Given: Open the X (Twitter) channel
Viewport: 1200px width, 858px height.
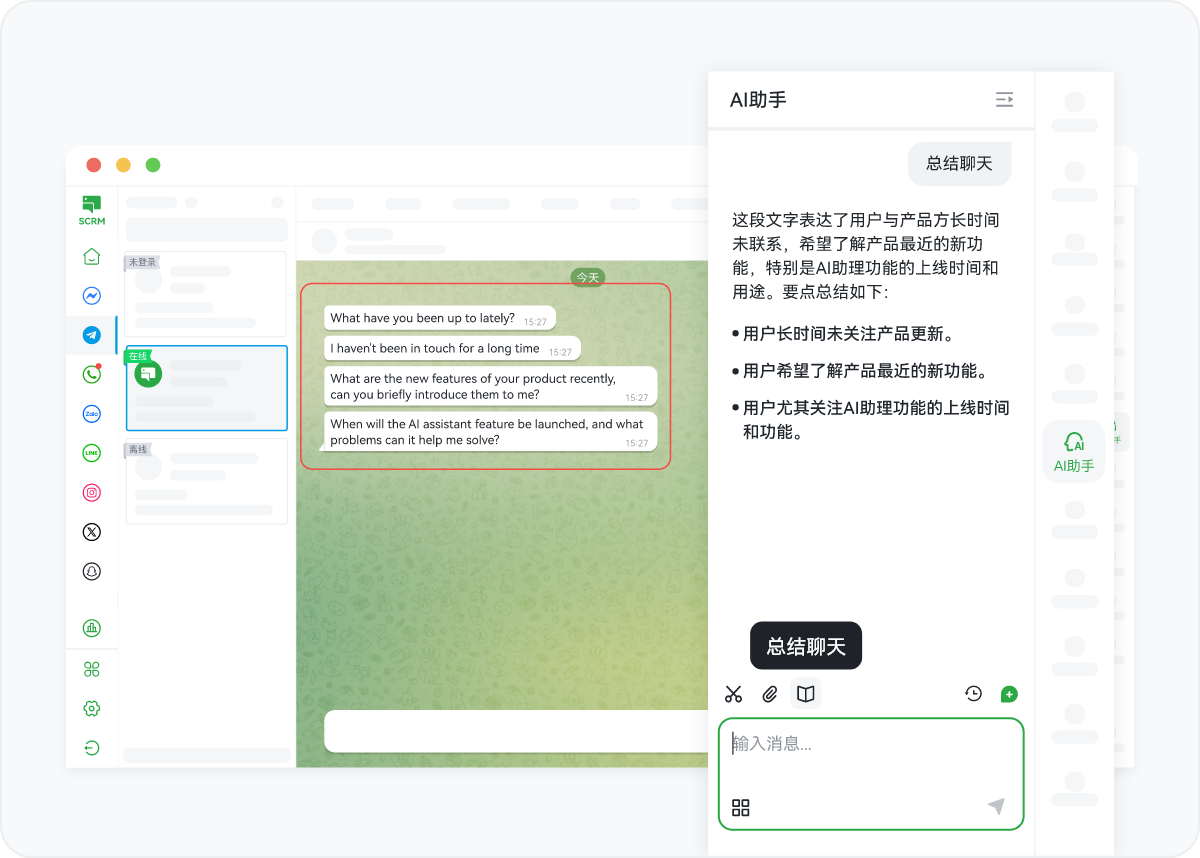Looking at the screenshot, I should click(91, 532).
